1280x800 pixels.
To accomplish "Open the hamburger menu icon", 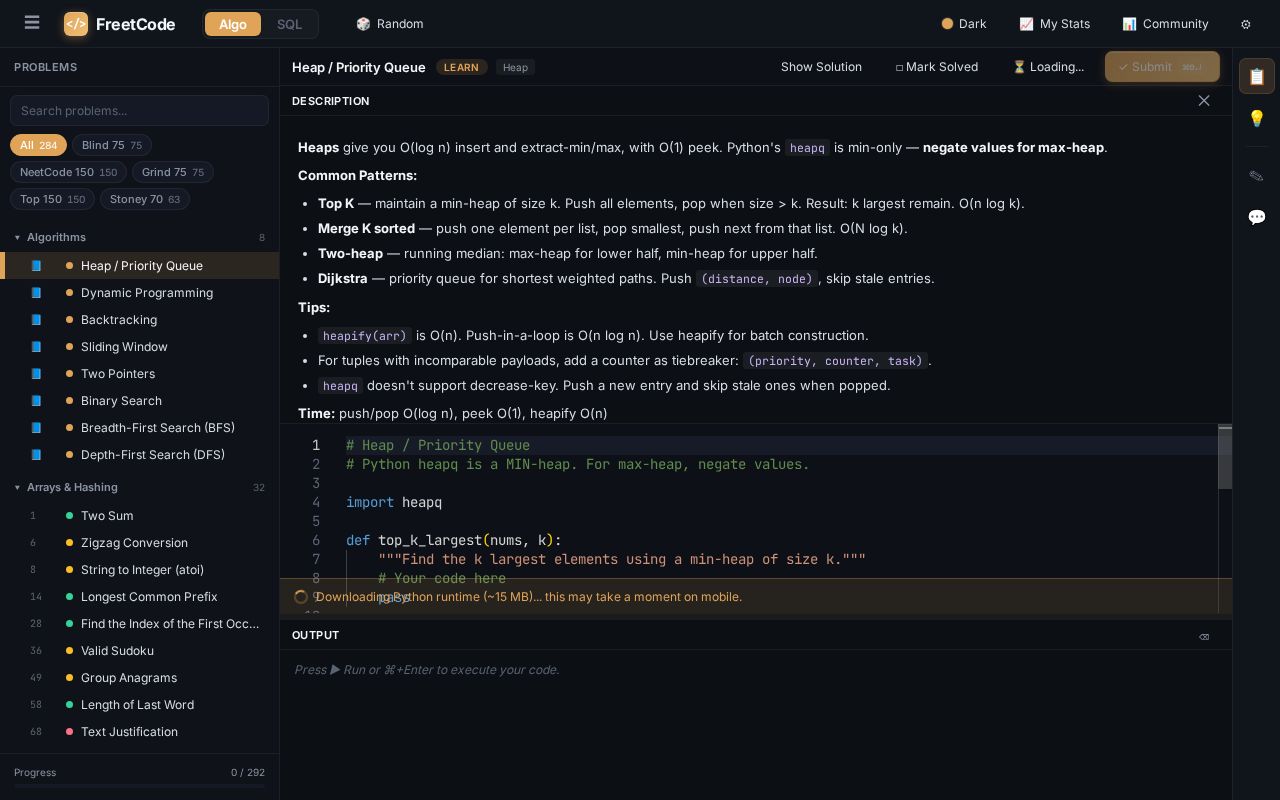I will coord(32,23).
